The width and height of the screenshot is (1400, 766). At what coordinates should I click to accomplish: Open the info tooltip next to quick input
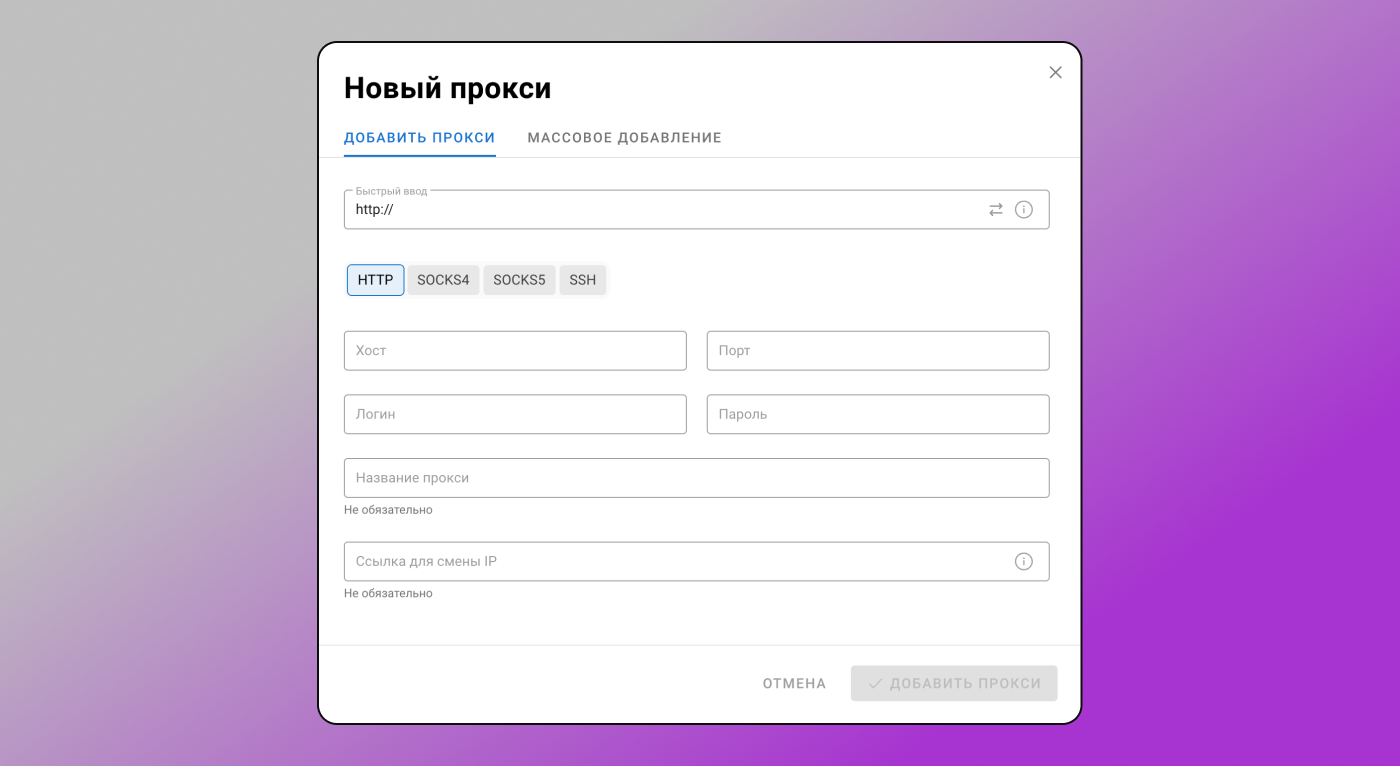click(1023, 209)
